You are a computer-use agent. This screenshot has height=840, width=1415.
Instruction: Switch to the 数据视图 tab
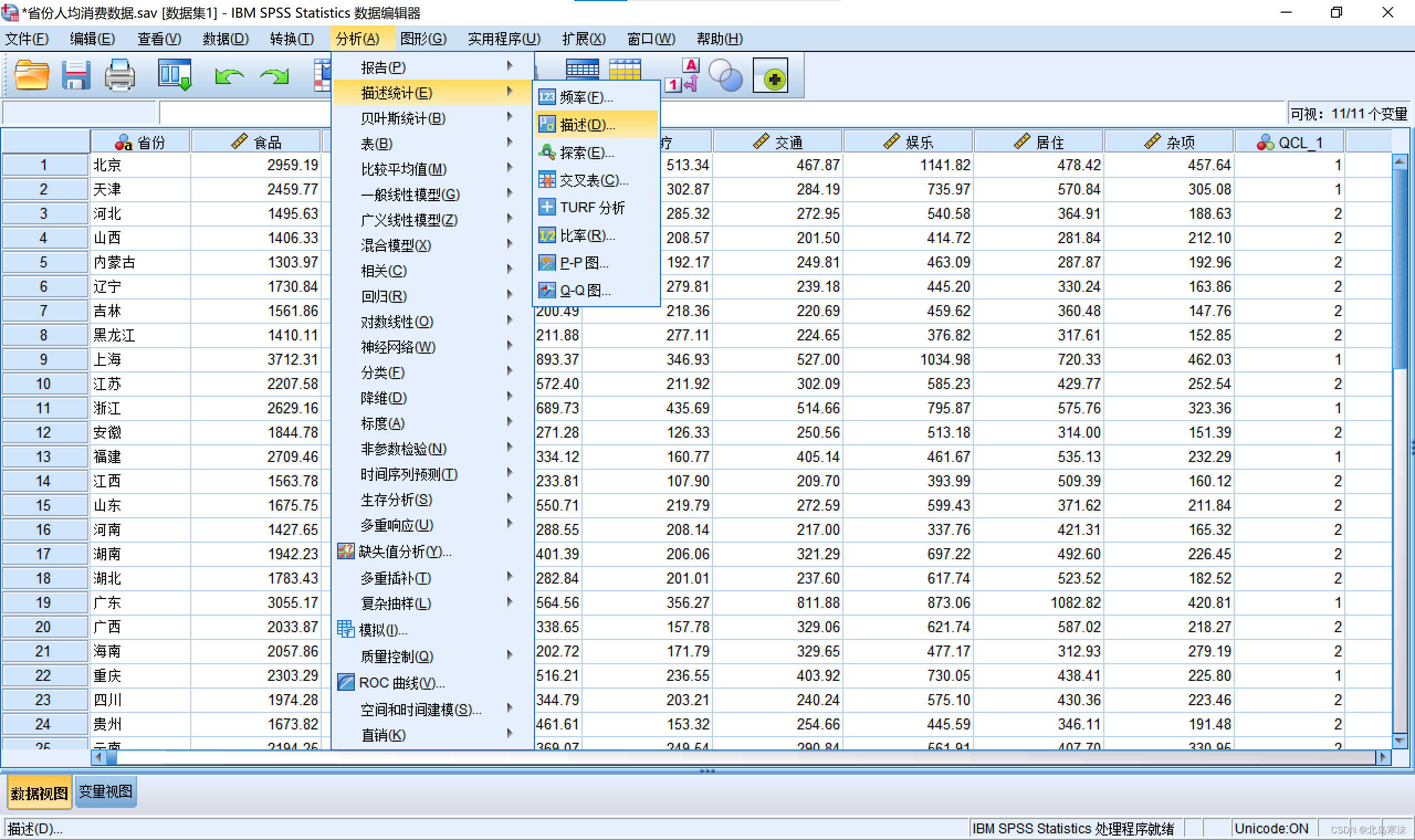[x=39, y=793]
